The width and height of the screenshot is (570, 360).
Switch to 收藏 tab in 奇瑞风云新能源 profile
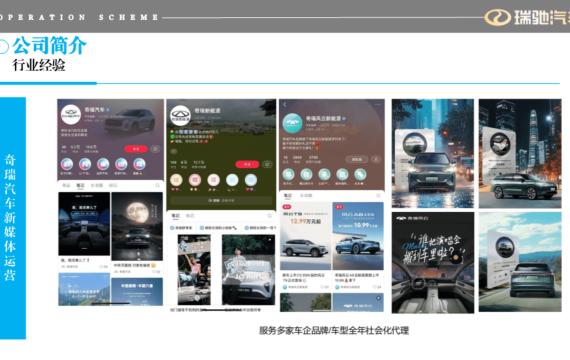[x=306, y=196]
